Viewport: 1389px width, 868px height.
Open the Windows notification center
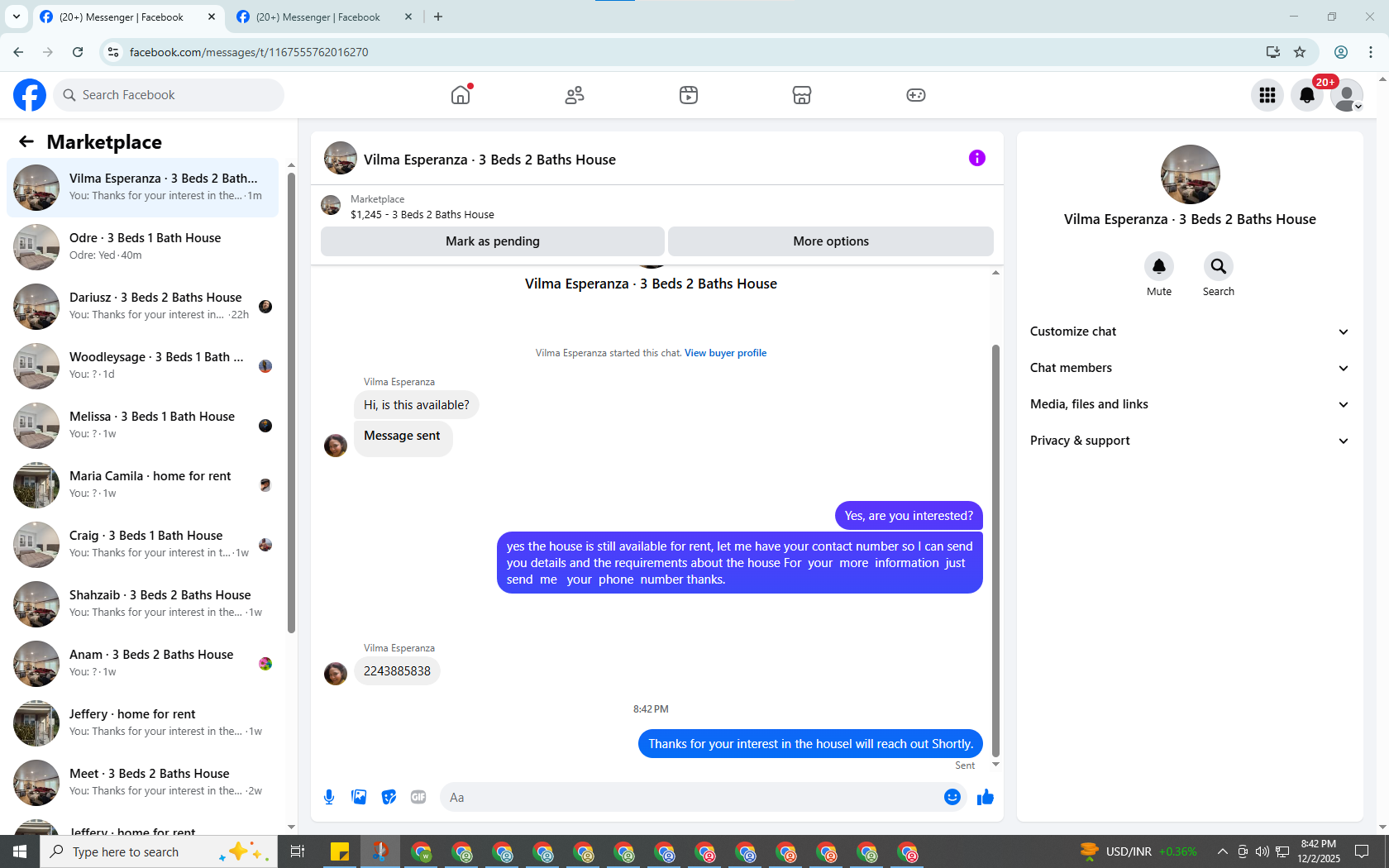1362,851
